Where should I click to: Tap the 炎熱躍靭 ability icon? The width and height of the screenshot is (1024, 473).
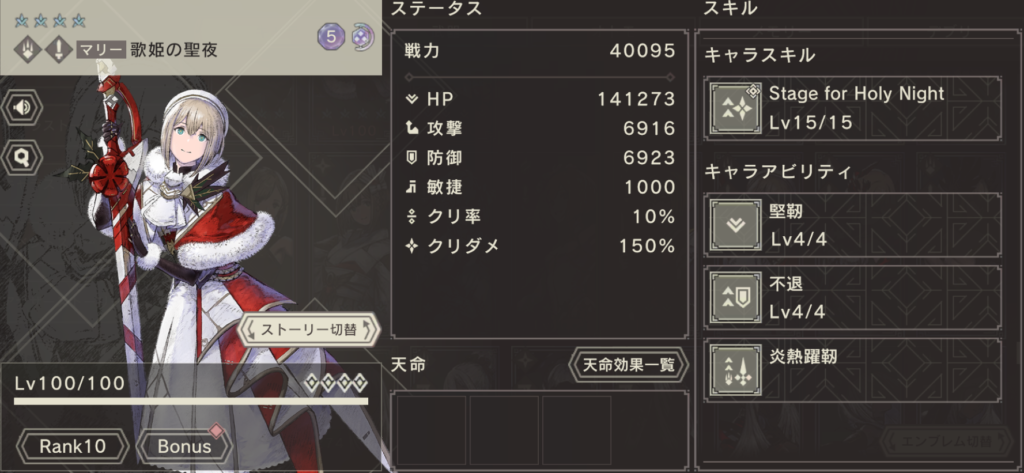[x=736, y=370]
